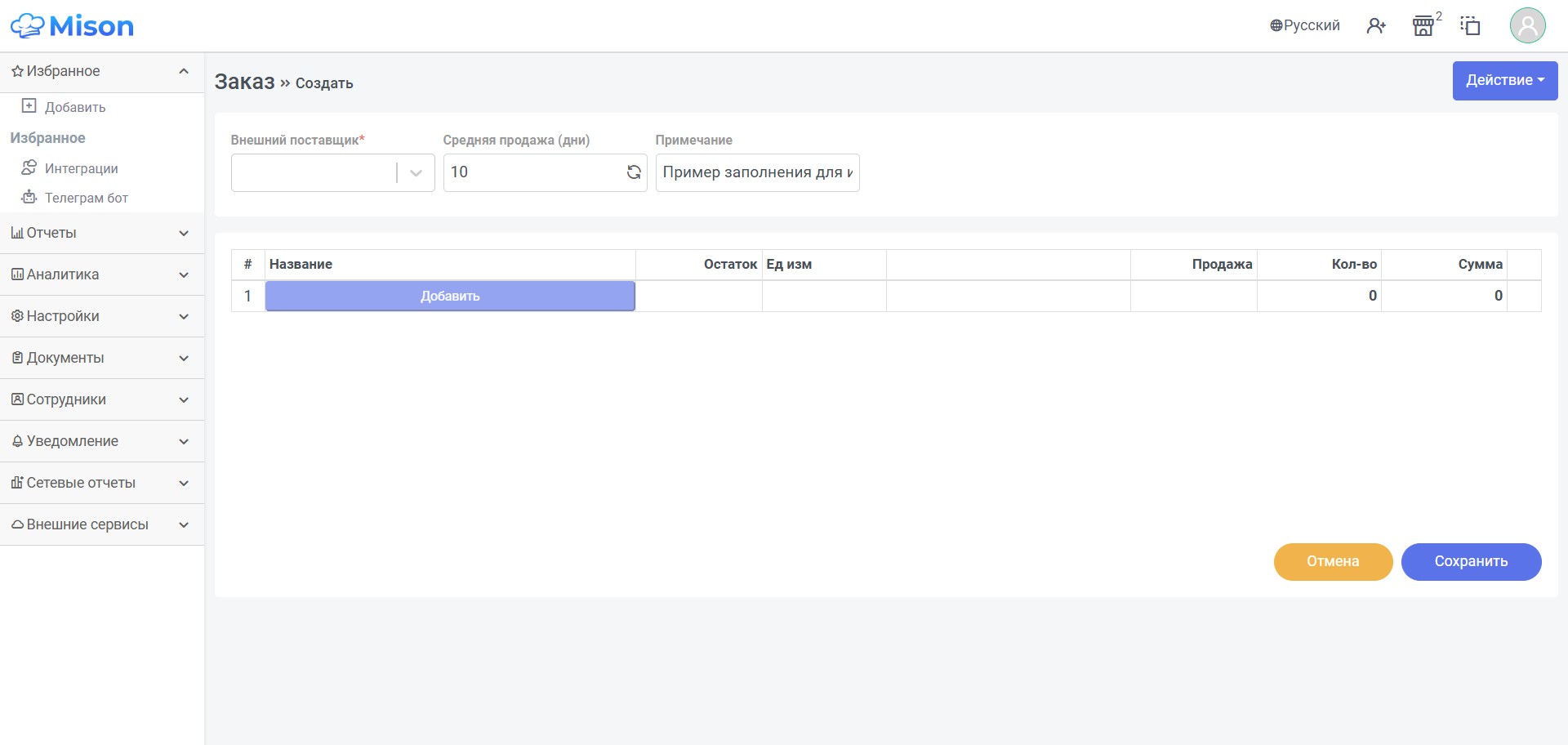The height and width of the screenshot is (745, 1568).
Task: Expand the Настройки sidebar section
Action: (102, 317)
